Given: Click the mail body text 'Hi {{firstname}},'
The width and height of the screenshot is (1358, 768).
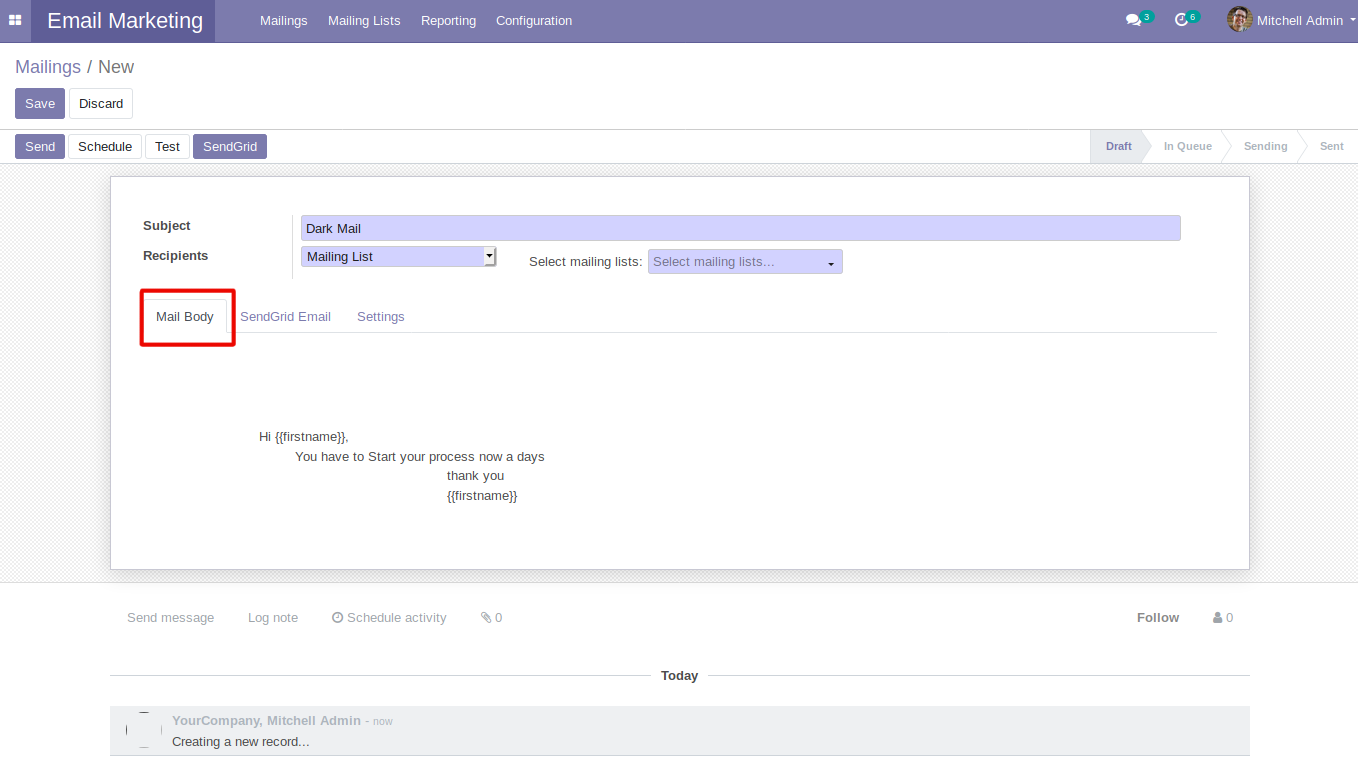Looking at the screenshot, I should 304,437.
